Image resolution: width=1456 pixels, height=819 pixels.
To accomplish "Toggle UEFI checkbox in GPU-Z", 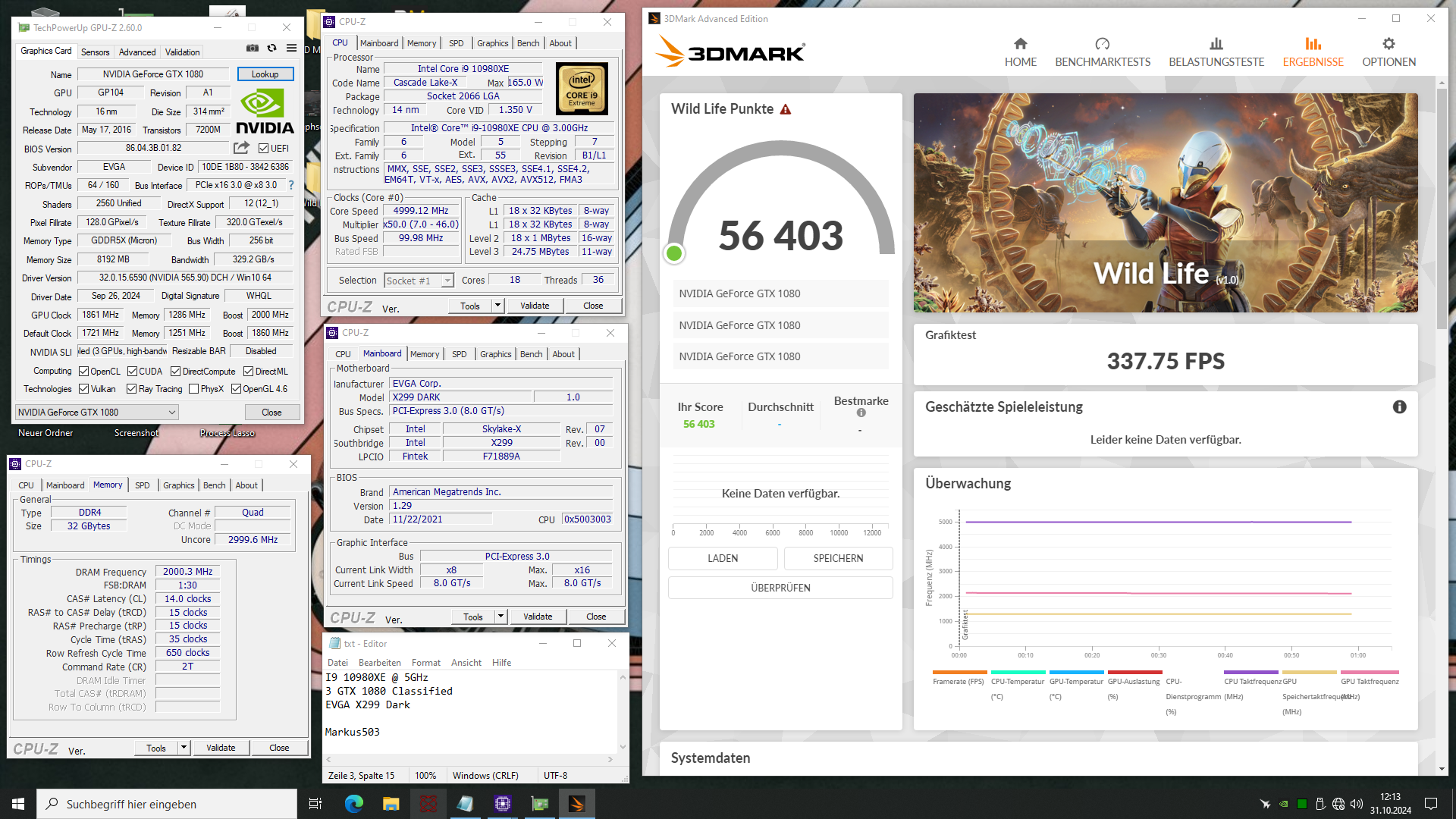I will [x=263, y=149].
